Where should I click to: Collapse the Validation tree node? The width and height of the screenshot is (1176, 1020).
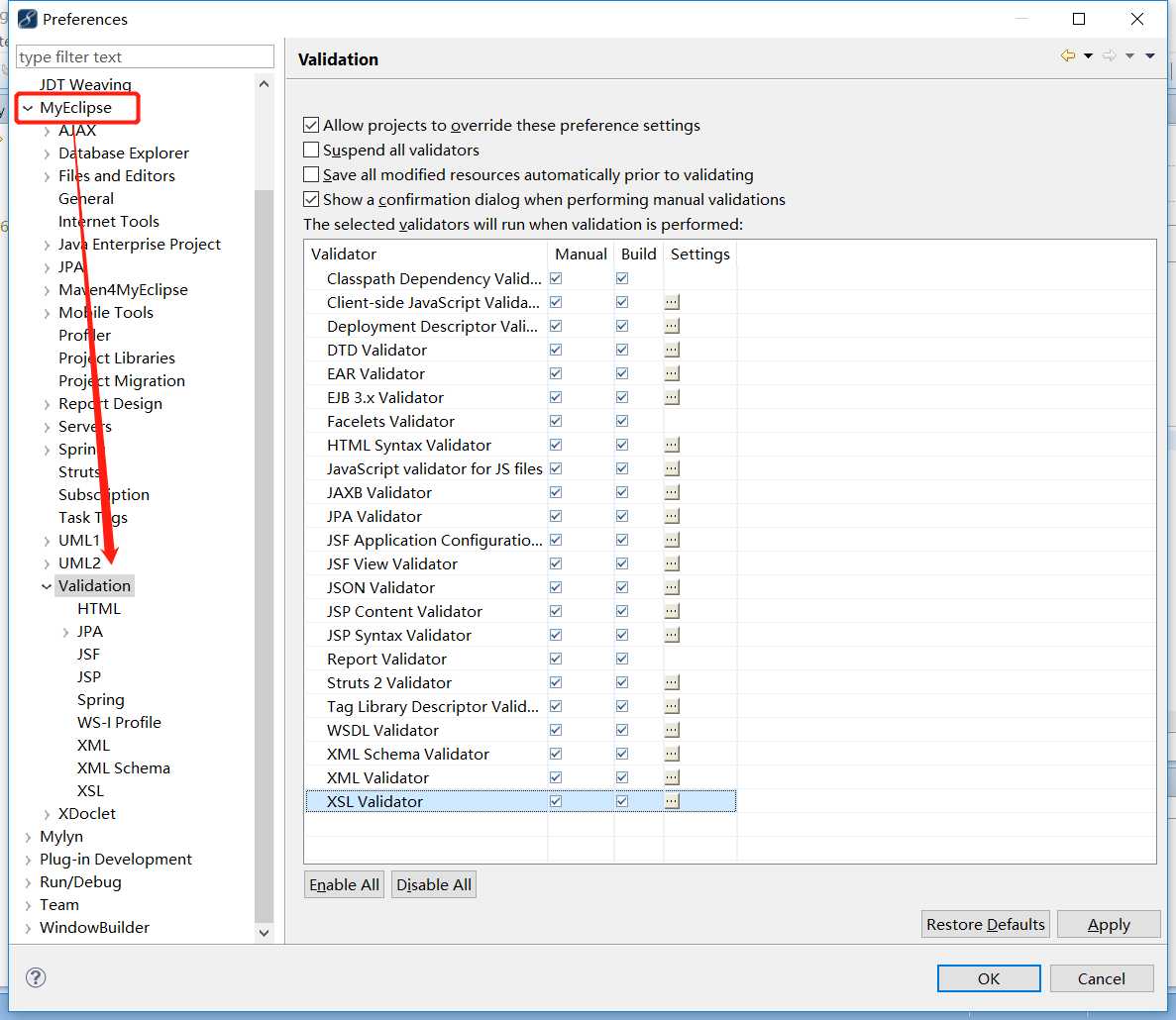[x=47, y=586]
